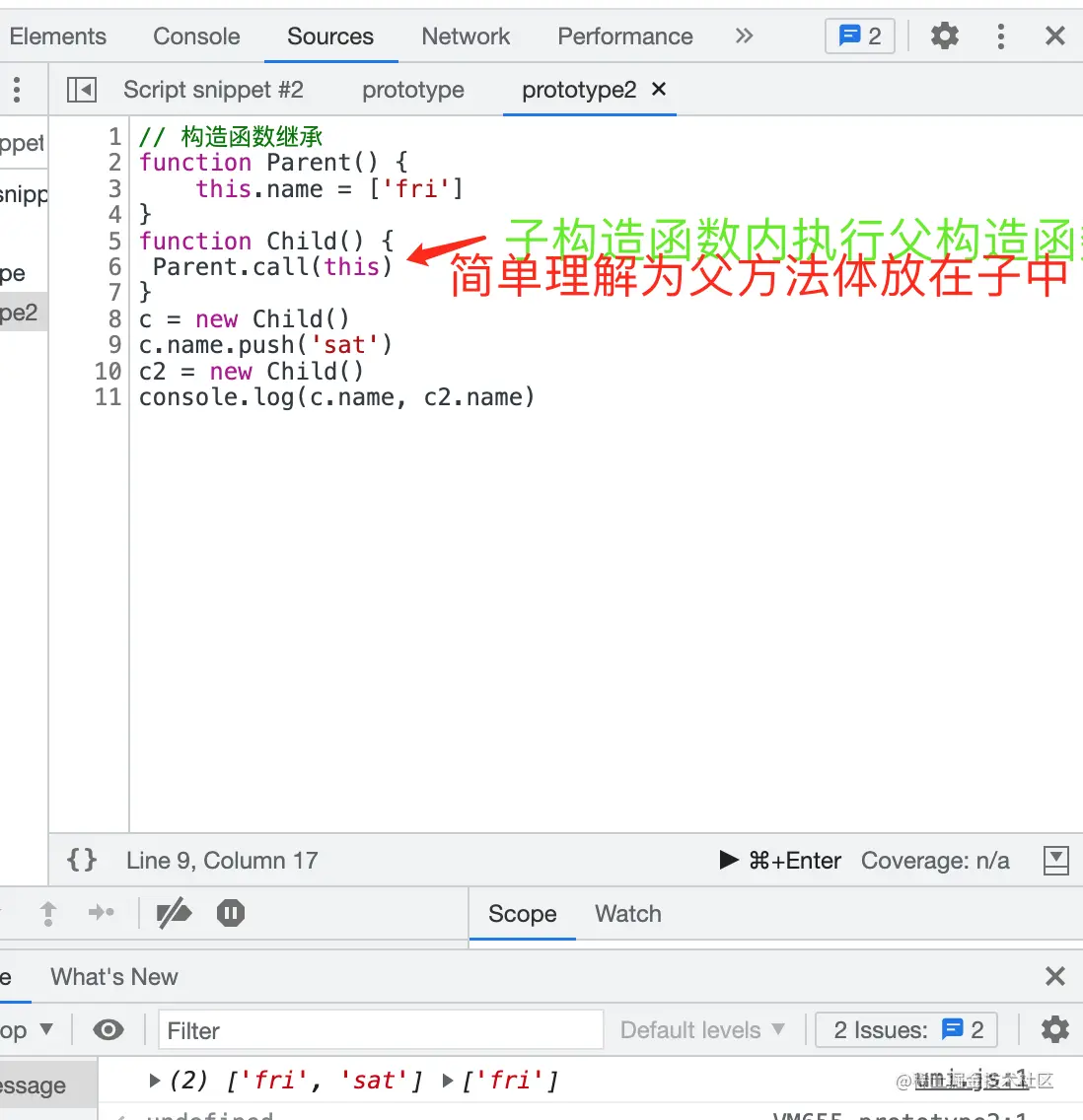Open the 2 messages issues badge
The height and width of the screenshot is (1120, 1083).
[860, 35]
